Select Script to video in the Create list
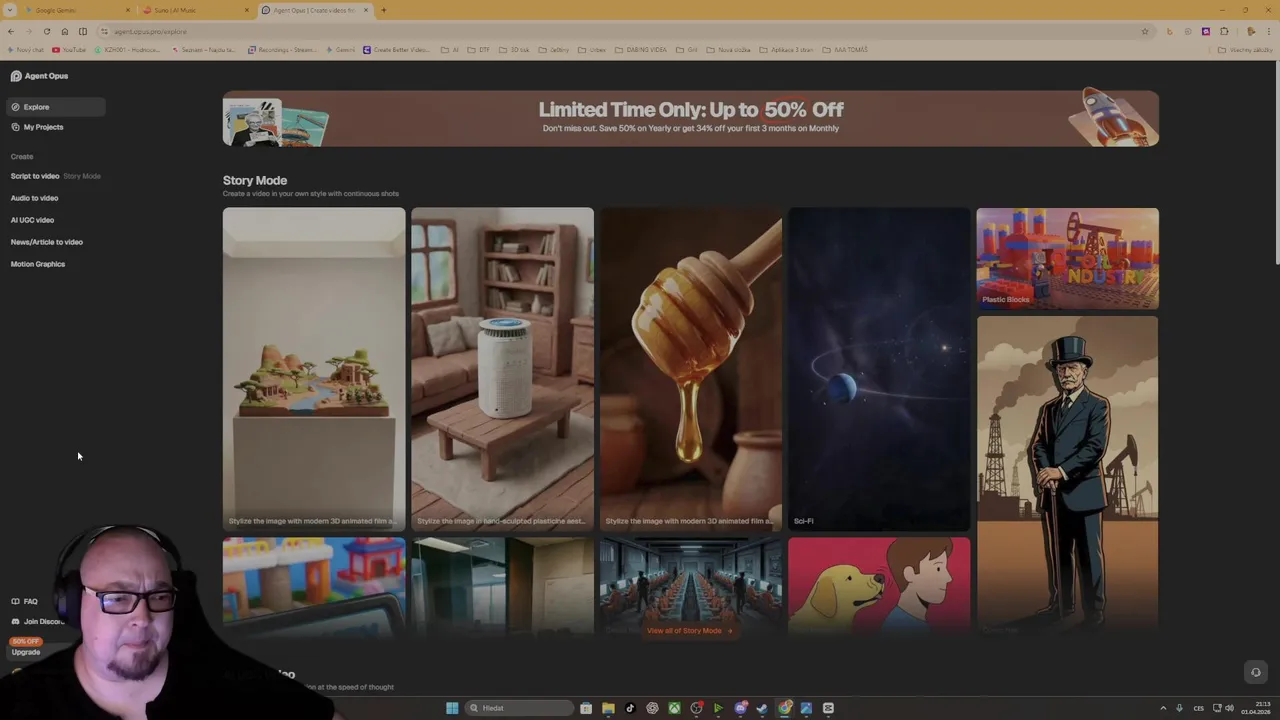This screenshot has width=1280, height=720. coord(35,176)
